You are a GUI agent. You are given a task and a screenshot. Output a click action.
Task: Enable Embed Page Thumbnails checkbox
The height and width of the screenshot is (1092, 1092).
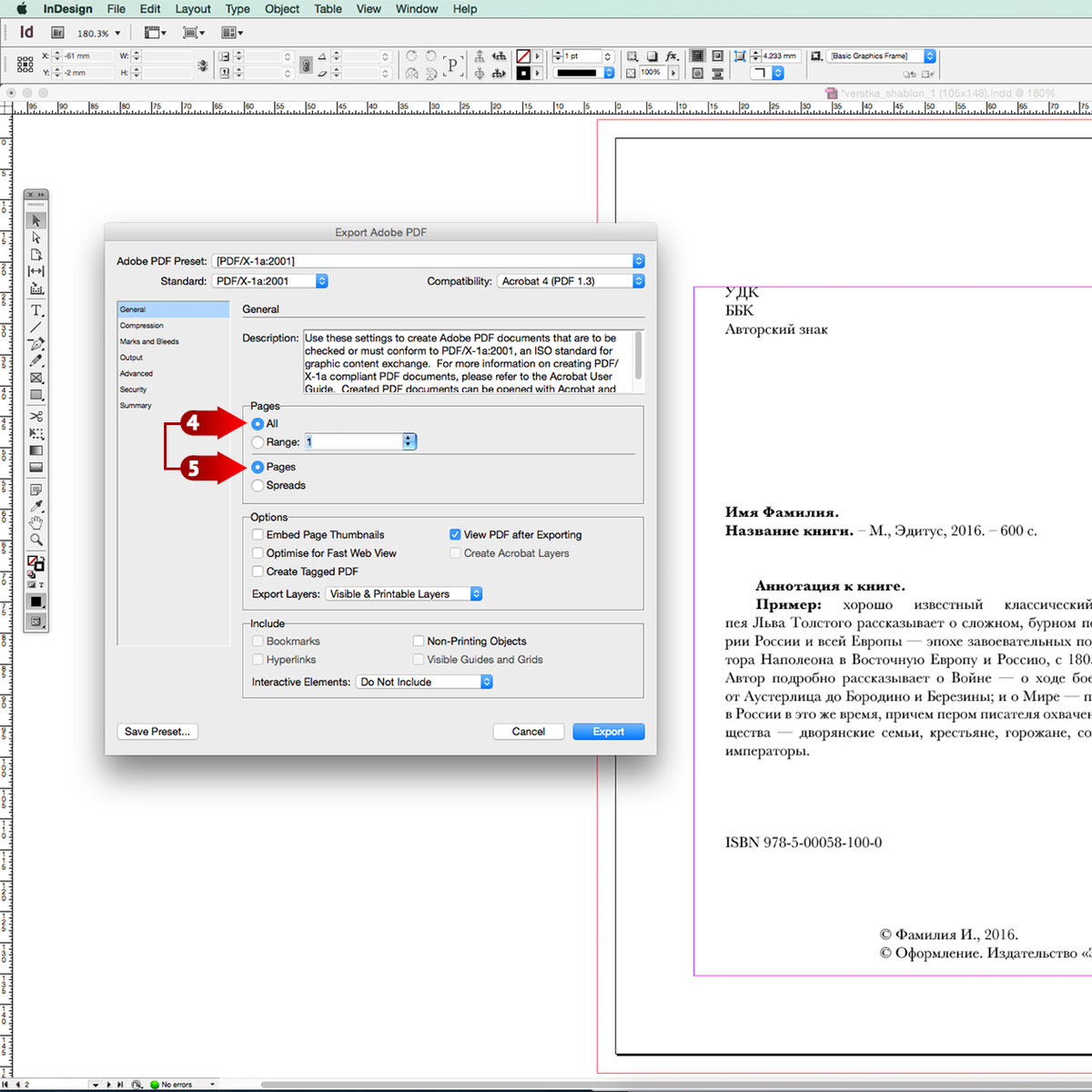[258, 535]
